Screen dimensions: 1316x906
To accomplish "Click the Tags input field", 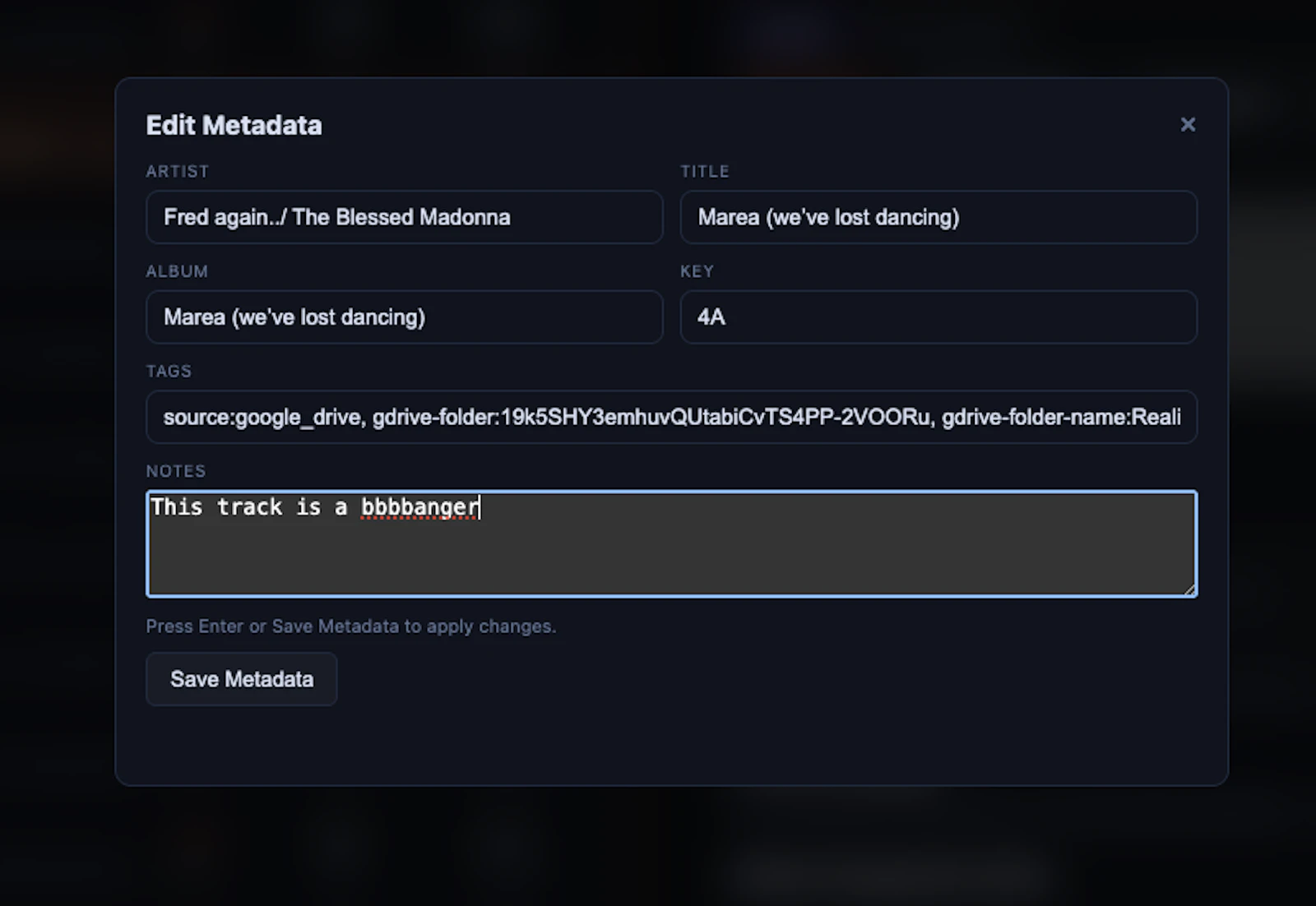I will coord(671,417).
